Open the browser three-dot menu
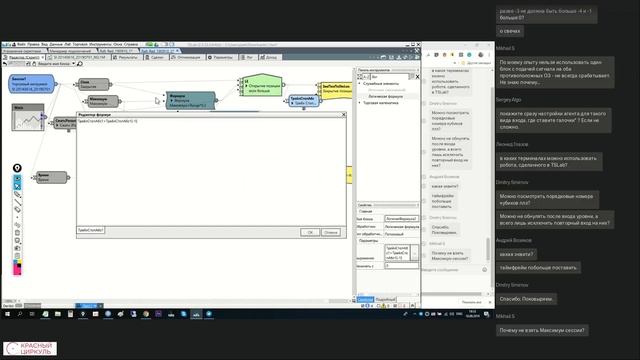 (489, 55)
